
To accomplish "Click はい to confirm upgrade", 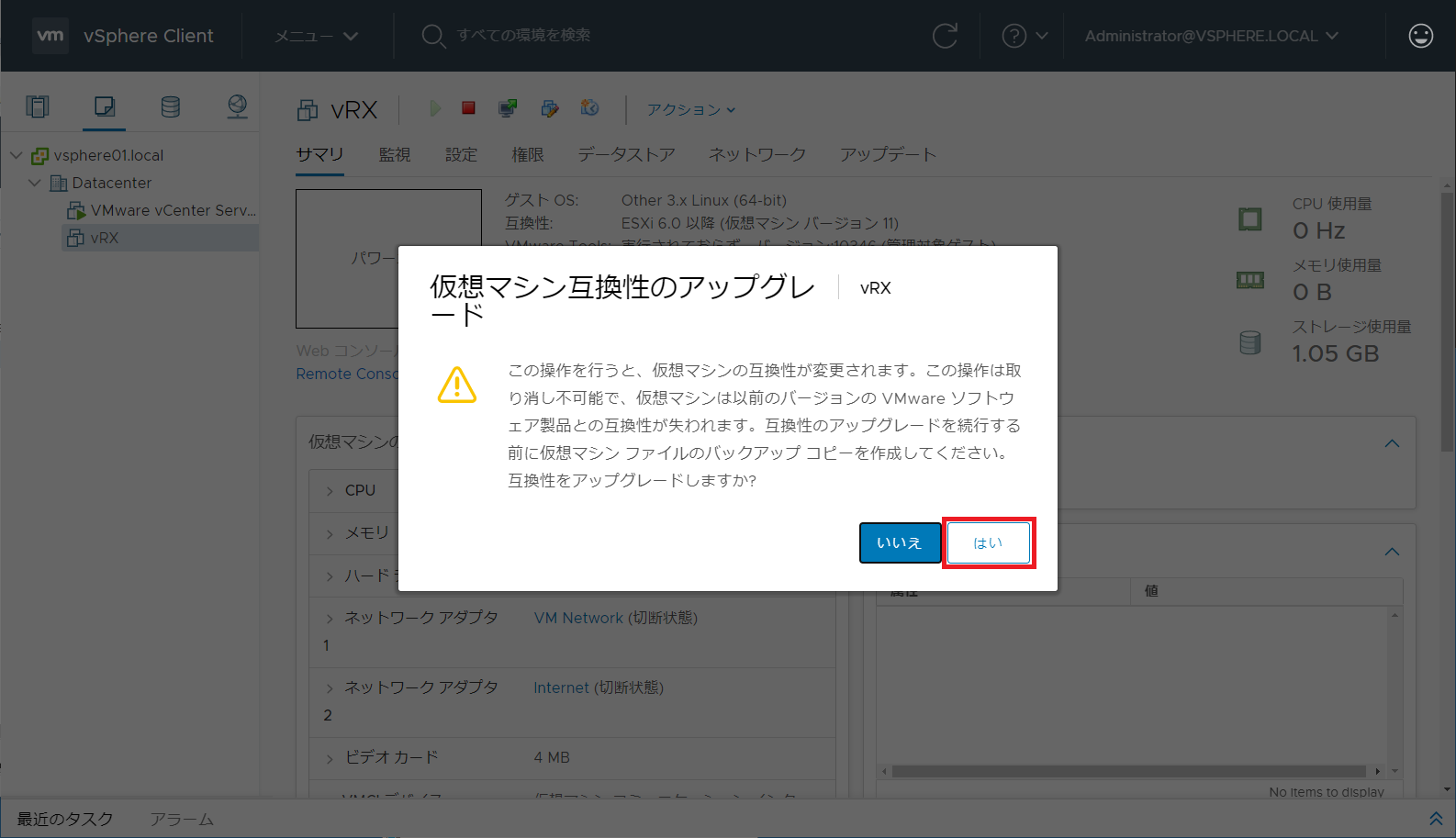I will [x=988, y=542].
